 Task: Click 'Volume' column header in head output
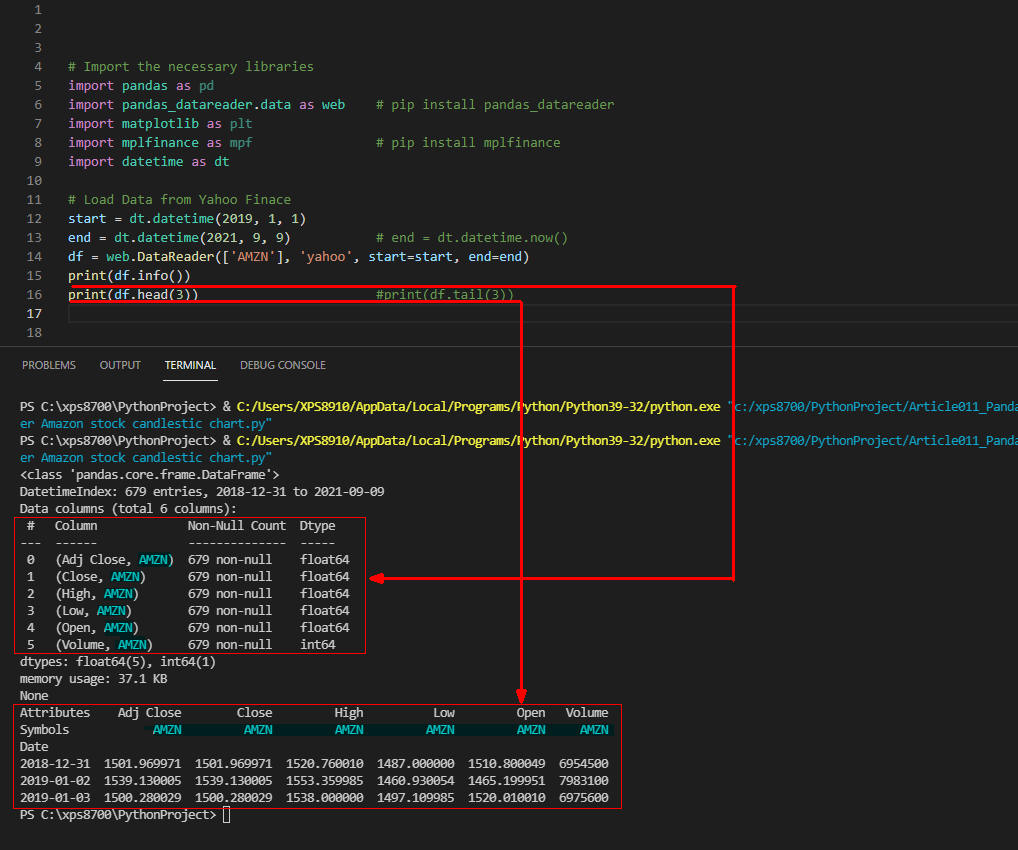(587, 713)
